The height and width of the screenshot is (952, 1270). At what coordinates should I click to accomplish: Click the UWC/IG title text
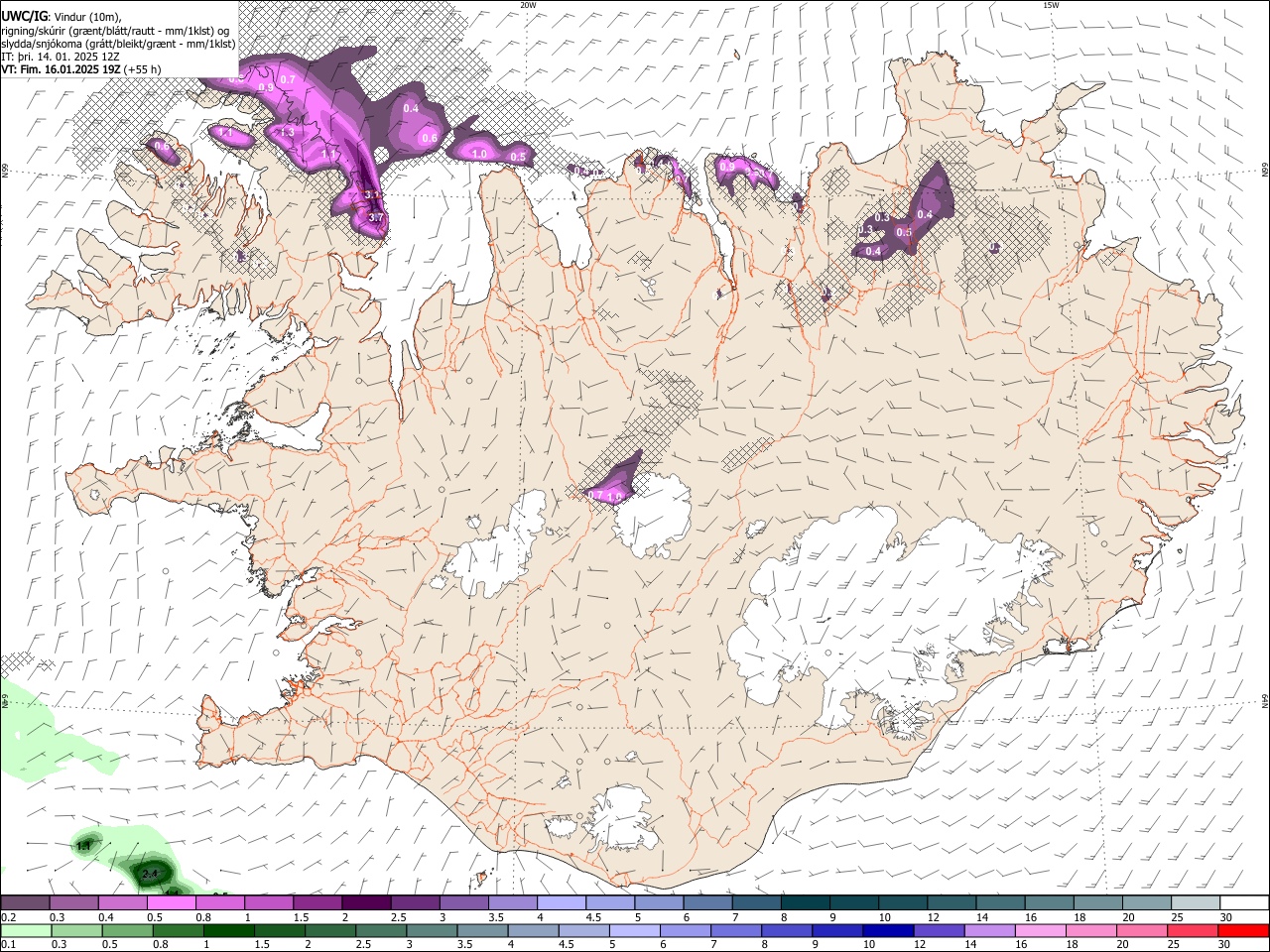pyautogui.click(x=23, y=16)
